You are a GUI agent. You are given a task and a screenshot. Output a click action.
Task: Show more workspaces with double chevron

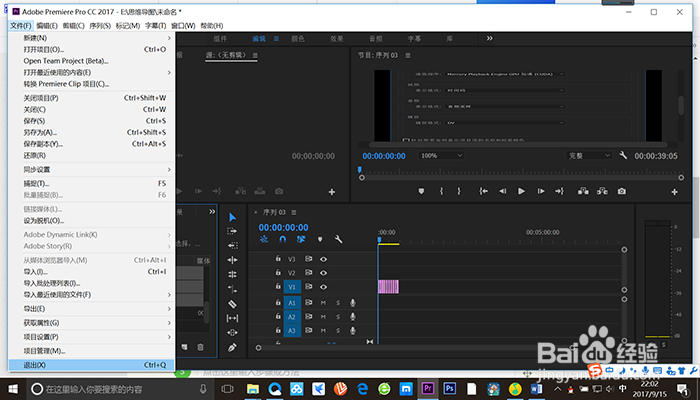[x=490, y=38]
